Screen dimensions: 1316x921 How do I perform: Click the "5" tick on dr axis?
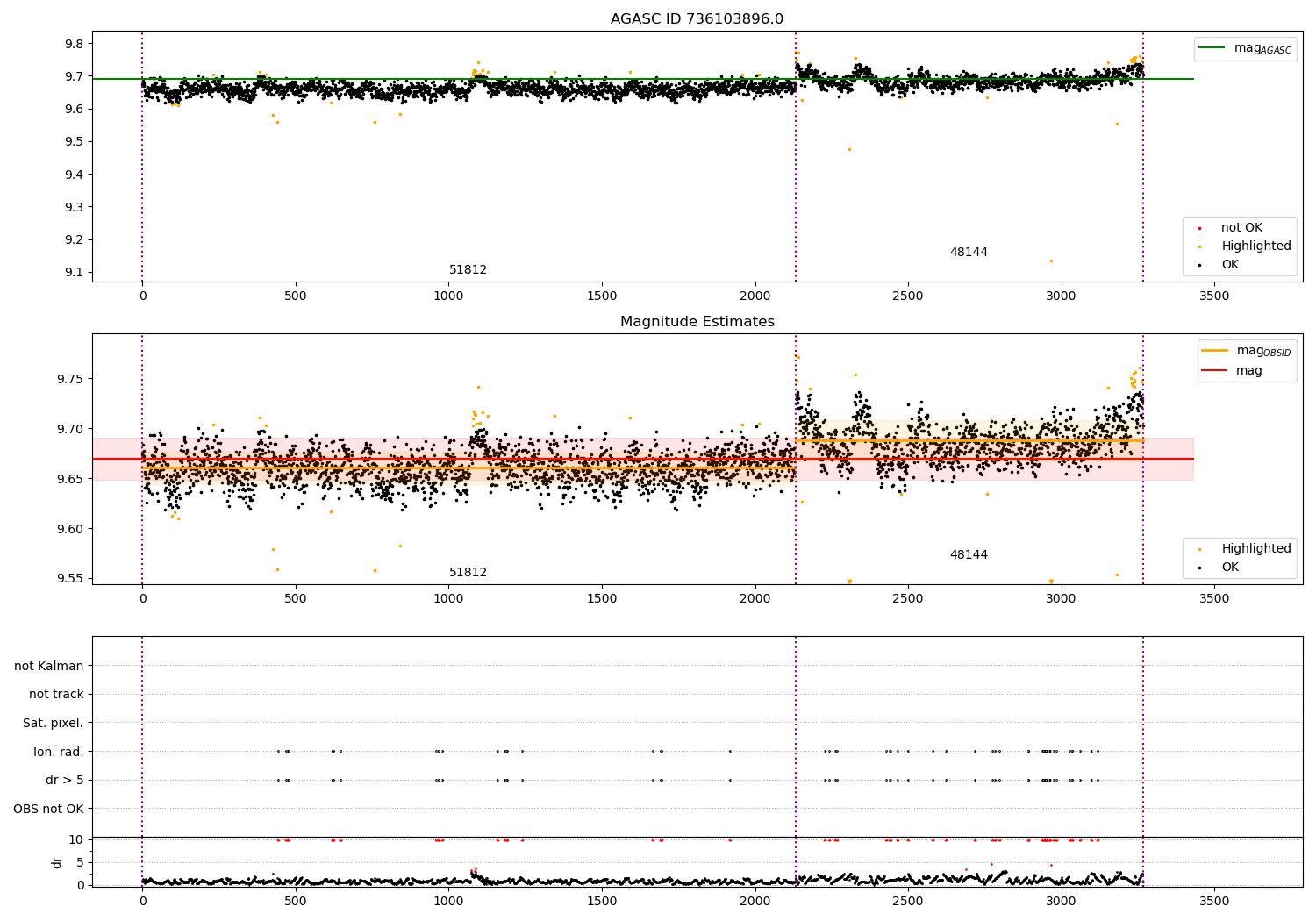(x=80, y=863)
